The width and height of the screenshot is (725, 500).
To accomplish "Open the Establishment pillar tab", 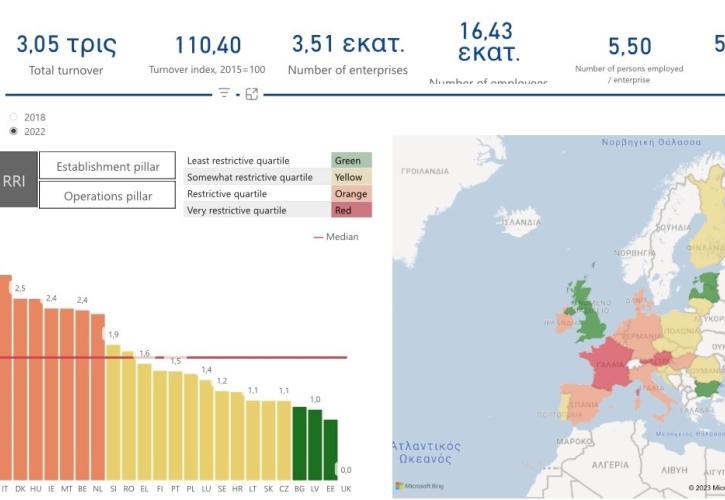I will click(107, 166).
